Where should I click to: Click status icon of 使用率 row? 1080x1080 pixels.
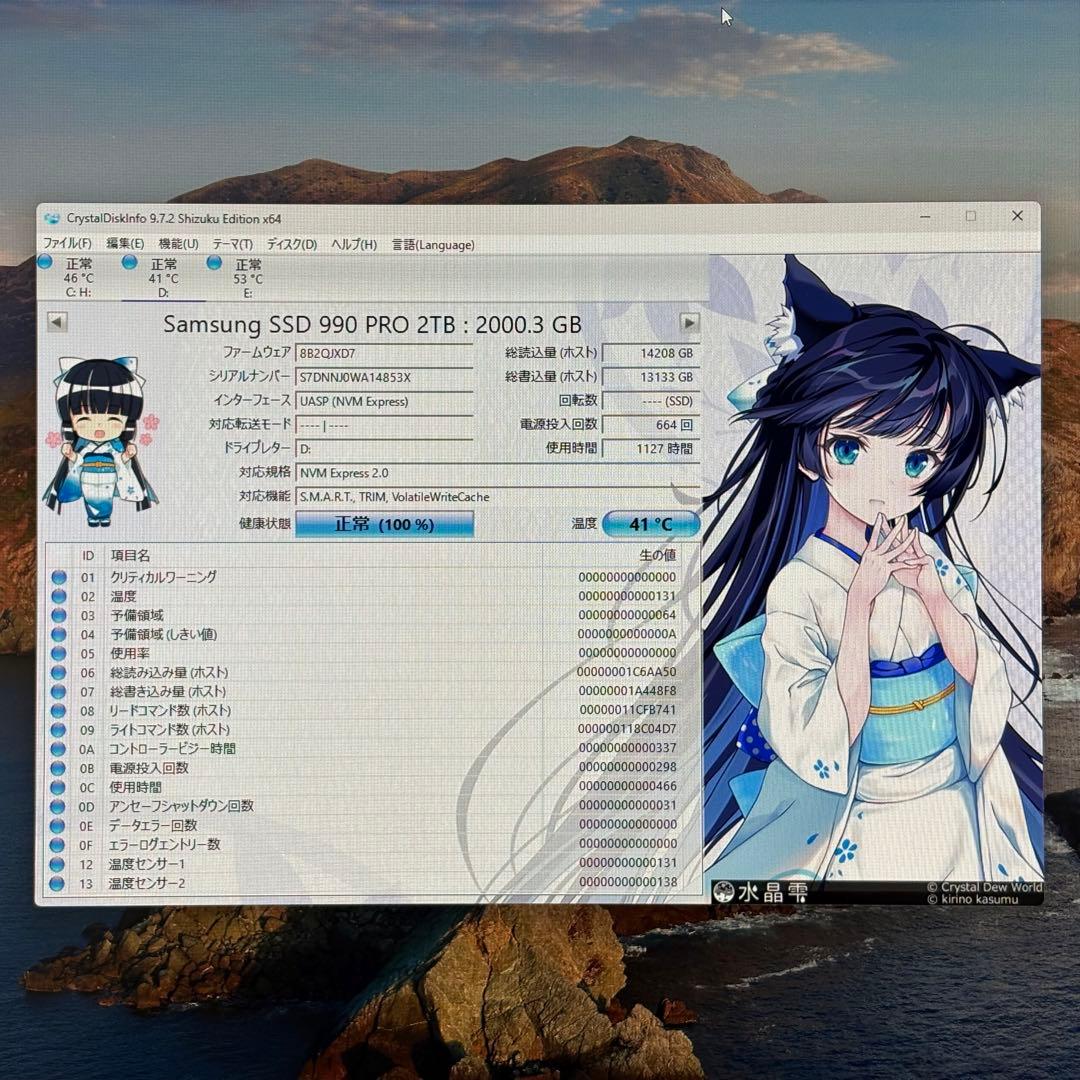pyautogui.click(x=59, y=653)
